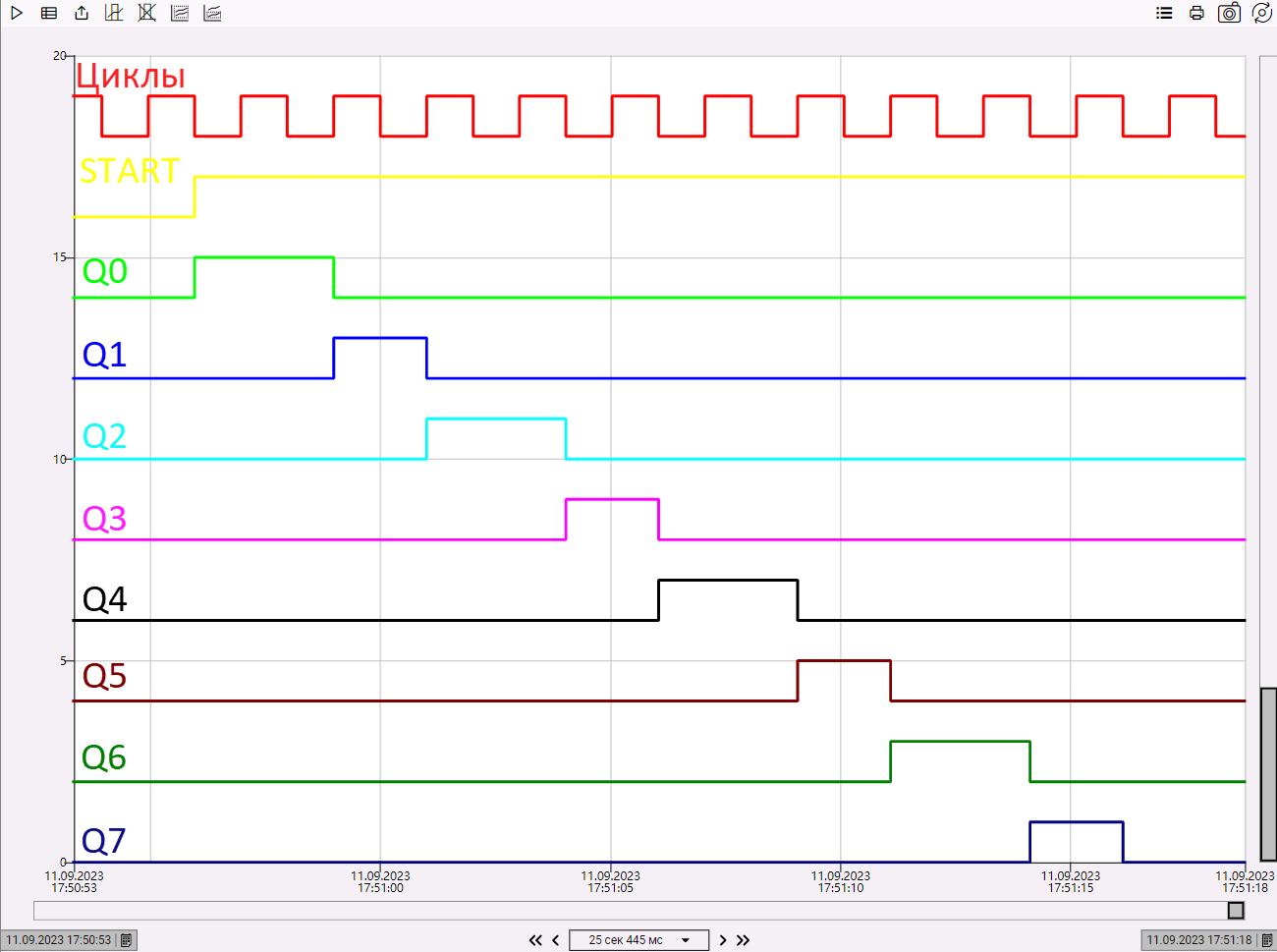Enable the chart cursor markers tool

(x=114, y=13)
